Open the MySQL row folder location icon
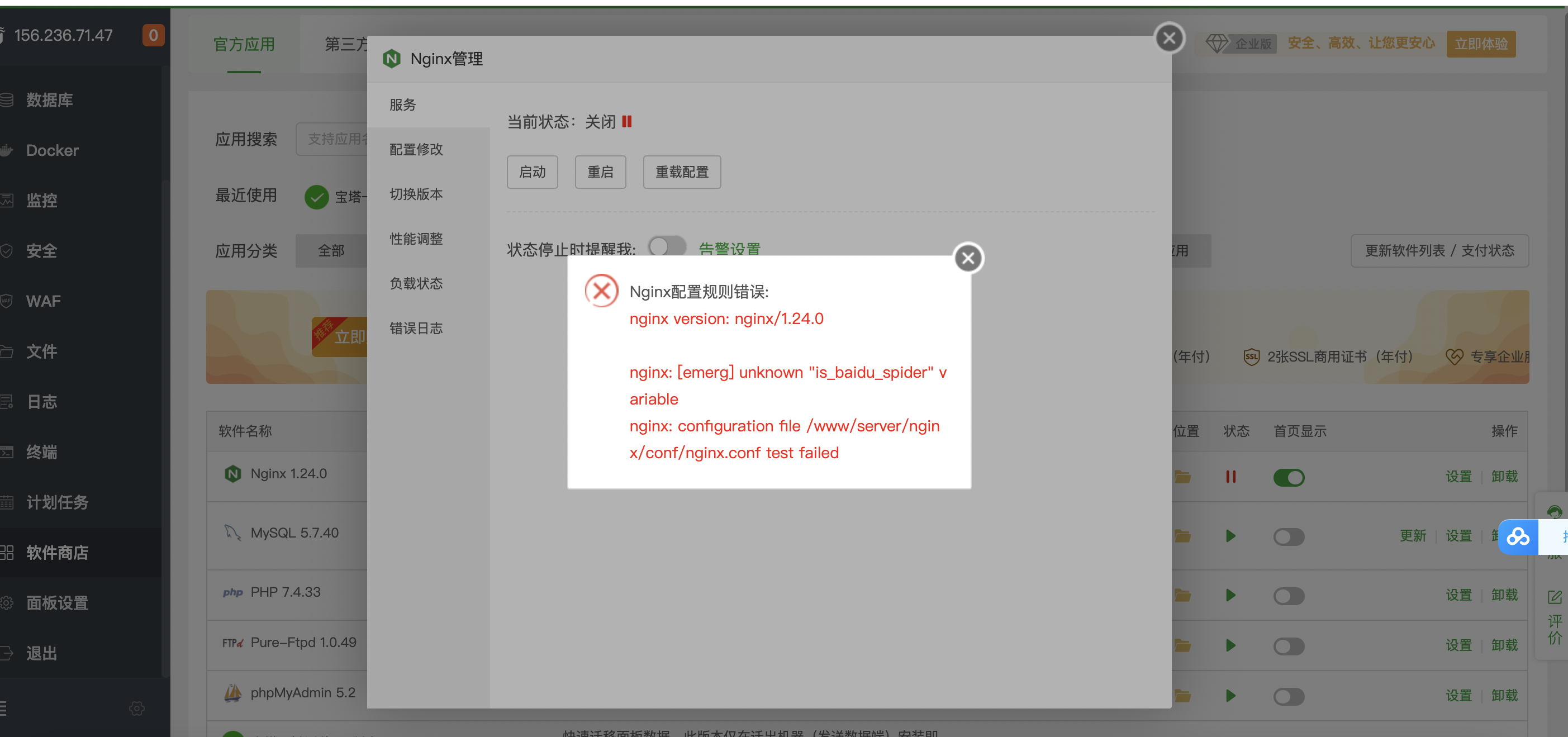The width and height of the screenshot is (1568, 737). tap(1182, 536)
